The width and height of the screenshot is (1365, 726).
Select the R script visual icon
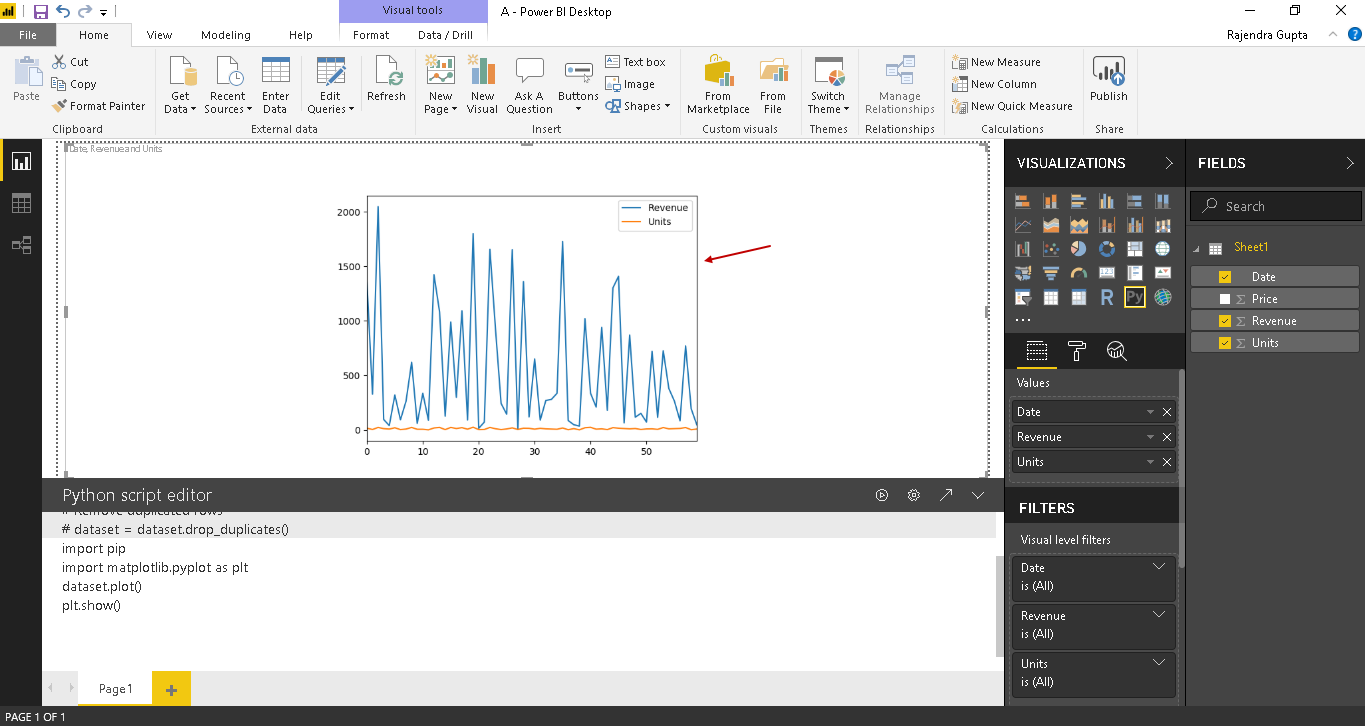1106,297
